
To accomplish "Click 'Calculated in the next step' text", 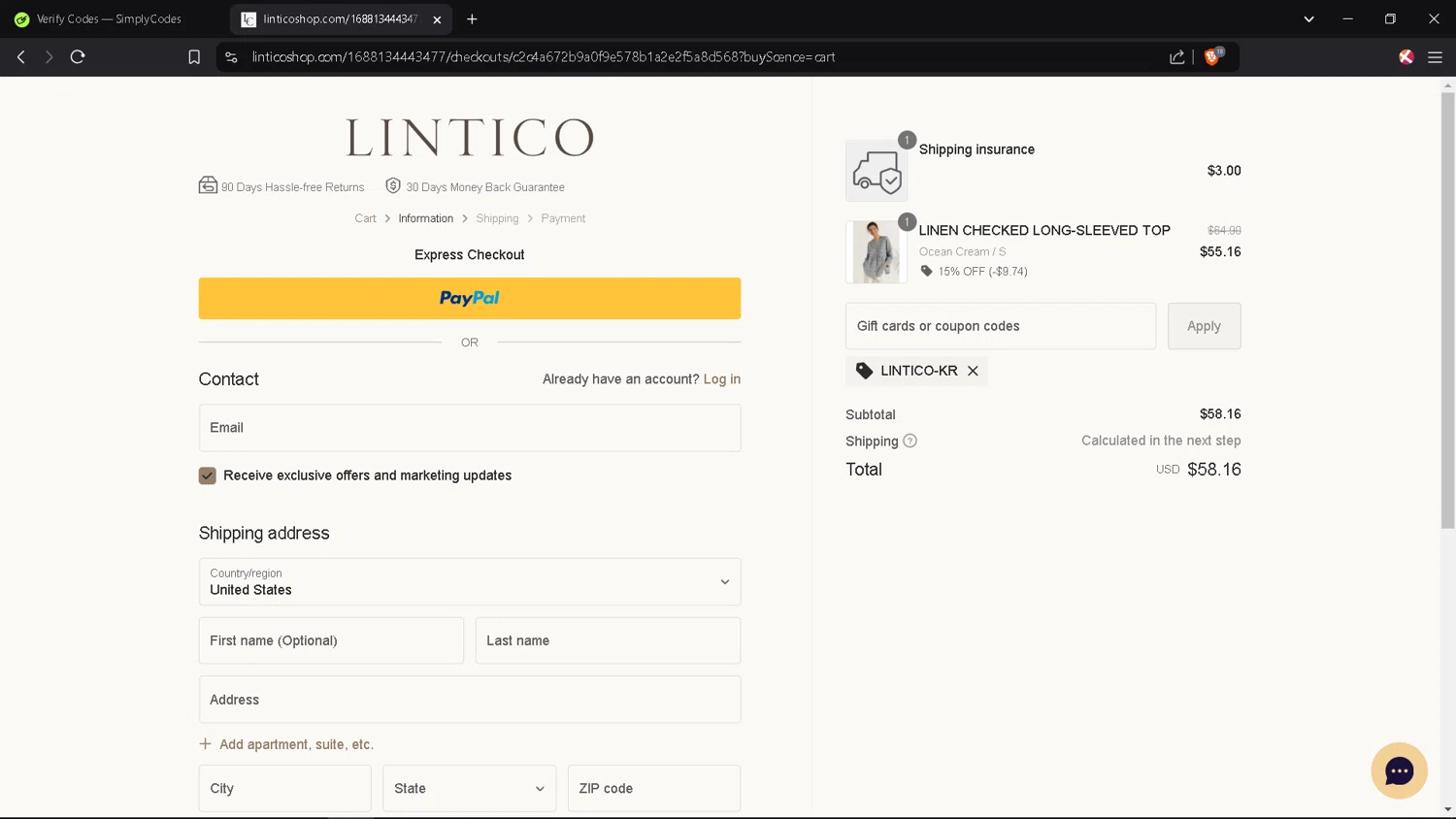I will click(1161, 441).
